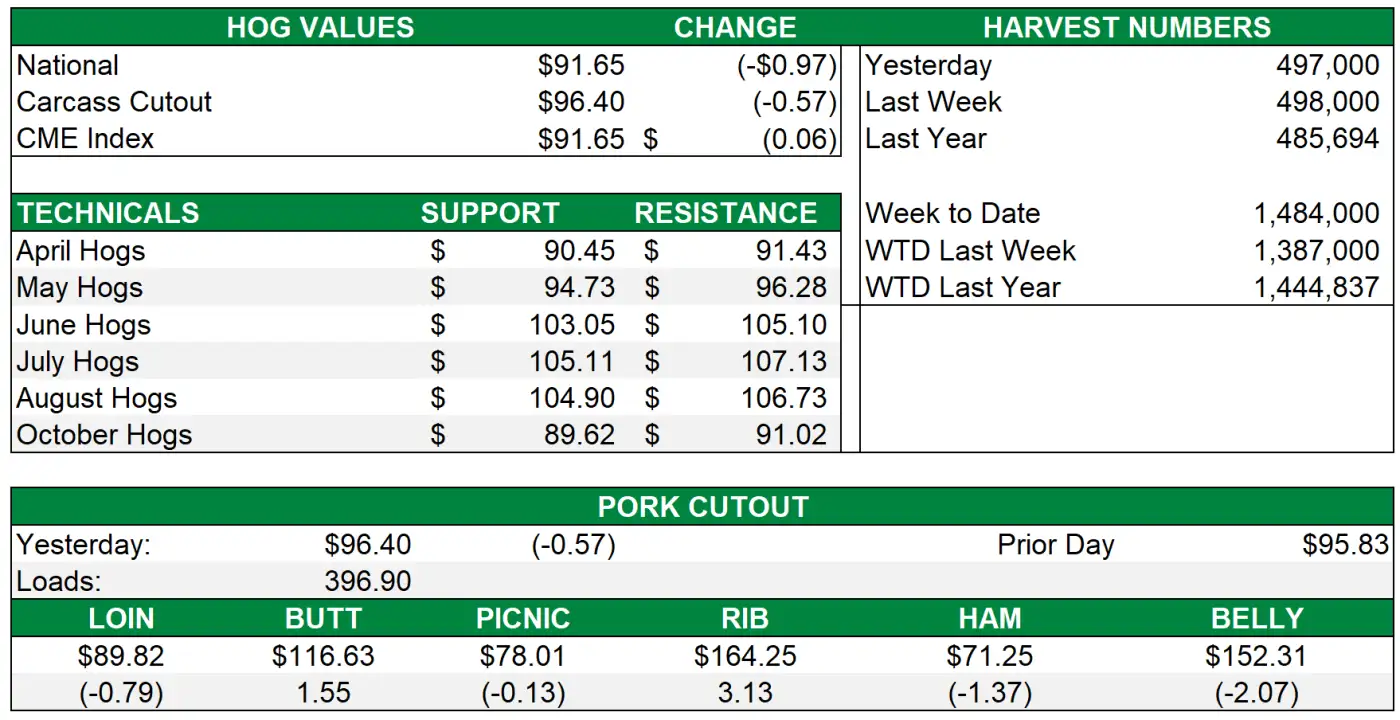Image resolution: width=1400 pixels, height=720 pixels.
Task: Click the RIB column header
Action: pos(745,618)
